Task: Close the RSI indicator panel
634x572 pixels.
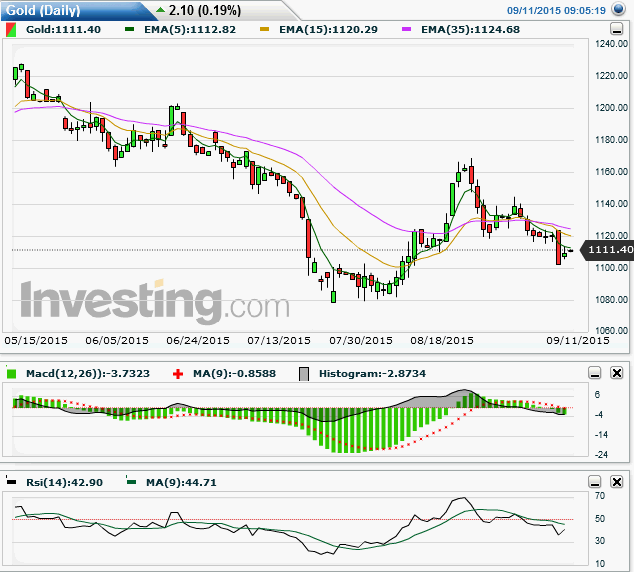Action: (617, 482)
